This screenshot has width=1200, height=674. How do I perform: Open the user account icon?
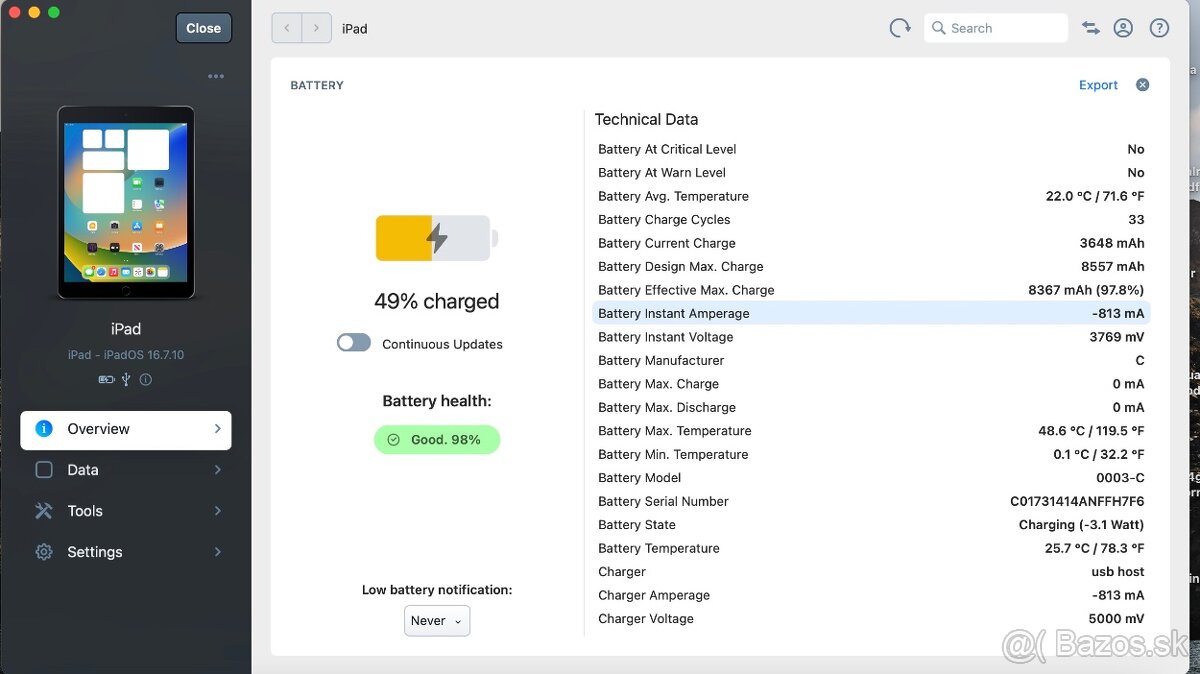pyautogui.click(x=1123, y=28)
